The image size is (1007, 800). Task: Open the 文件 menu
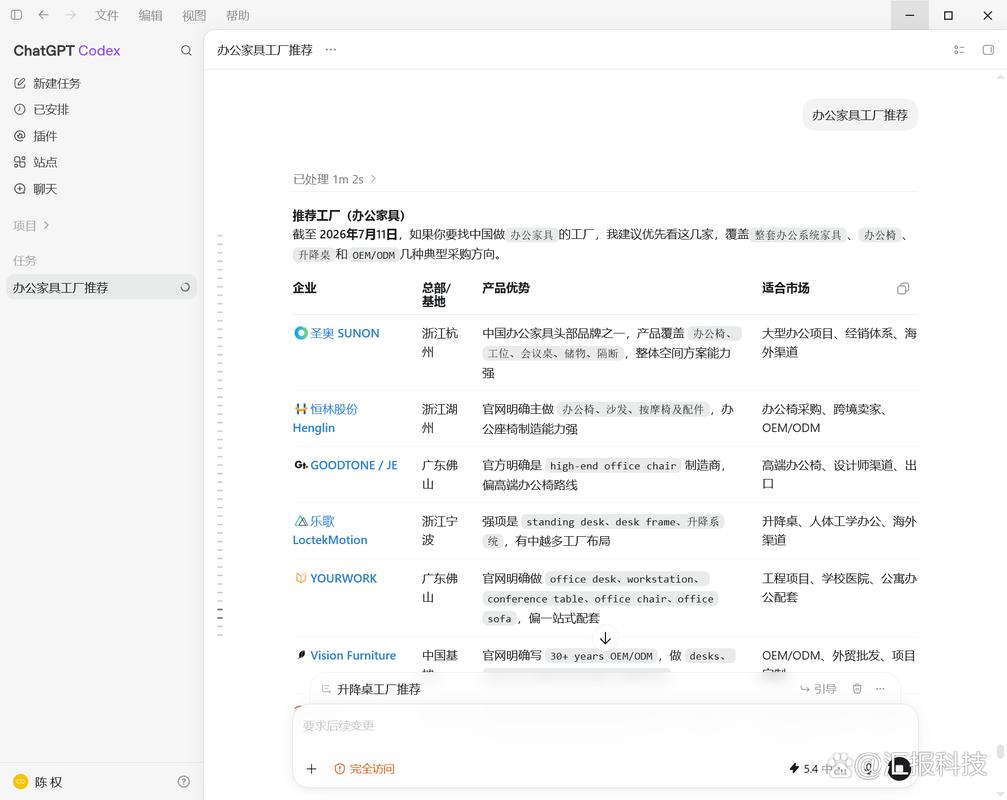[x=107, y=15]
